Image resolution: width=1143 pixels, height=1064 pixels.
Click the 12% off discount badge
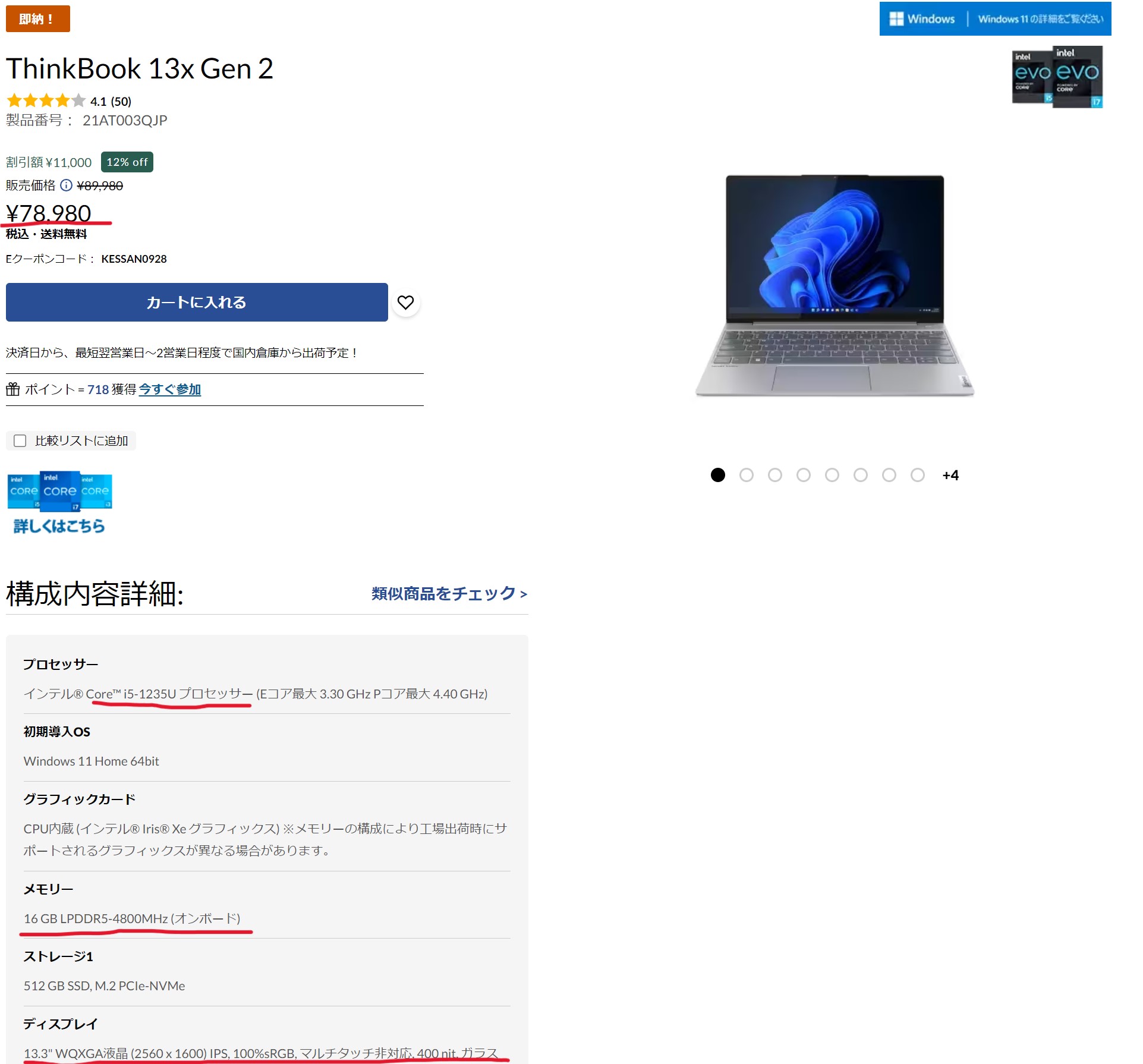(127, 162)
